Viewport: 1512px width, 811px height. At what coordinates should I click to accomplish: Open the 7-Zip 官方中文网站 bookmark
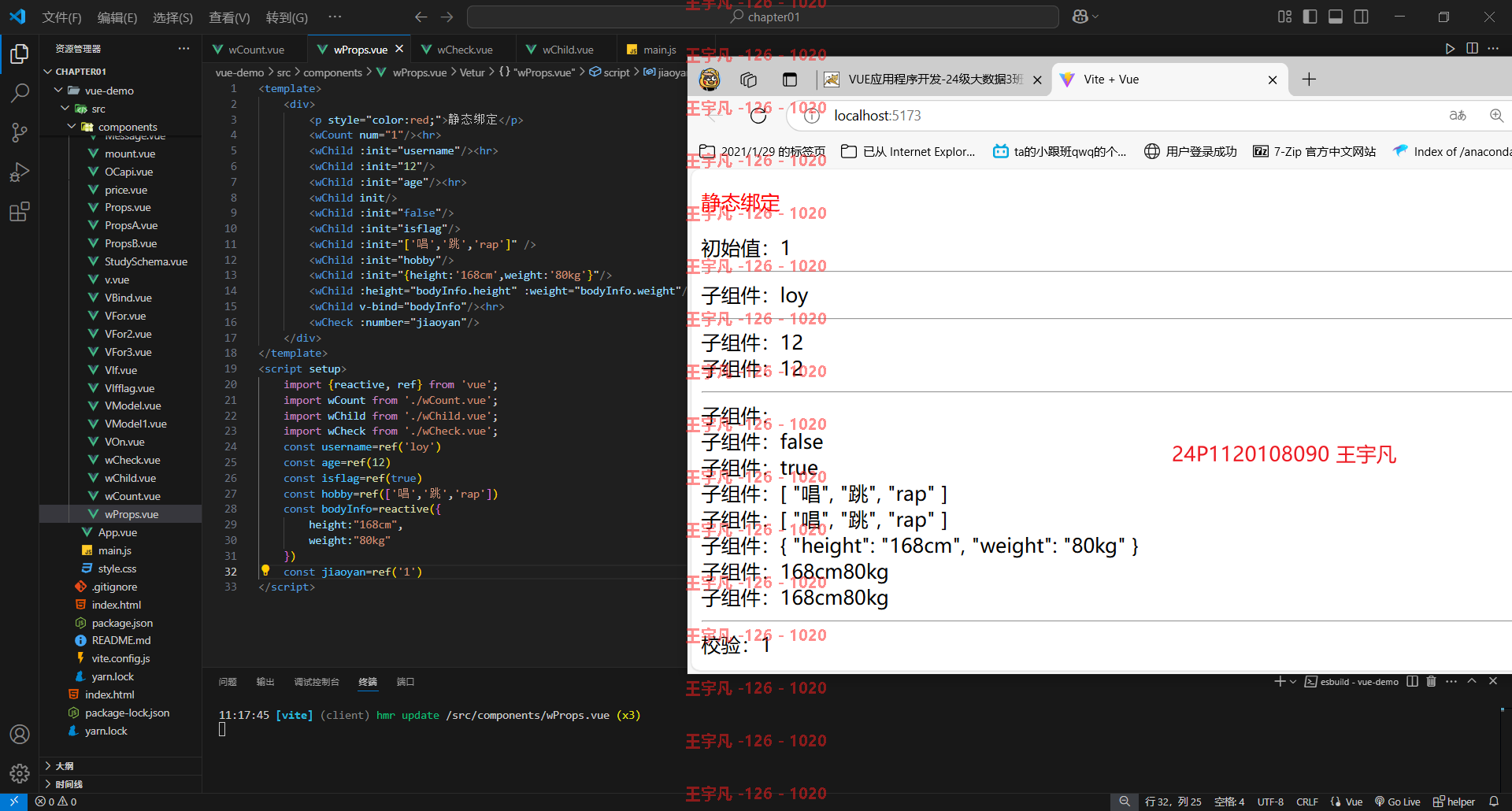pos(1314,151)
